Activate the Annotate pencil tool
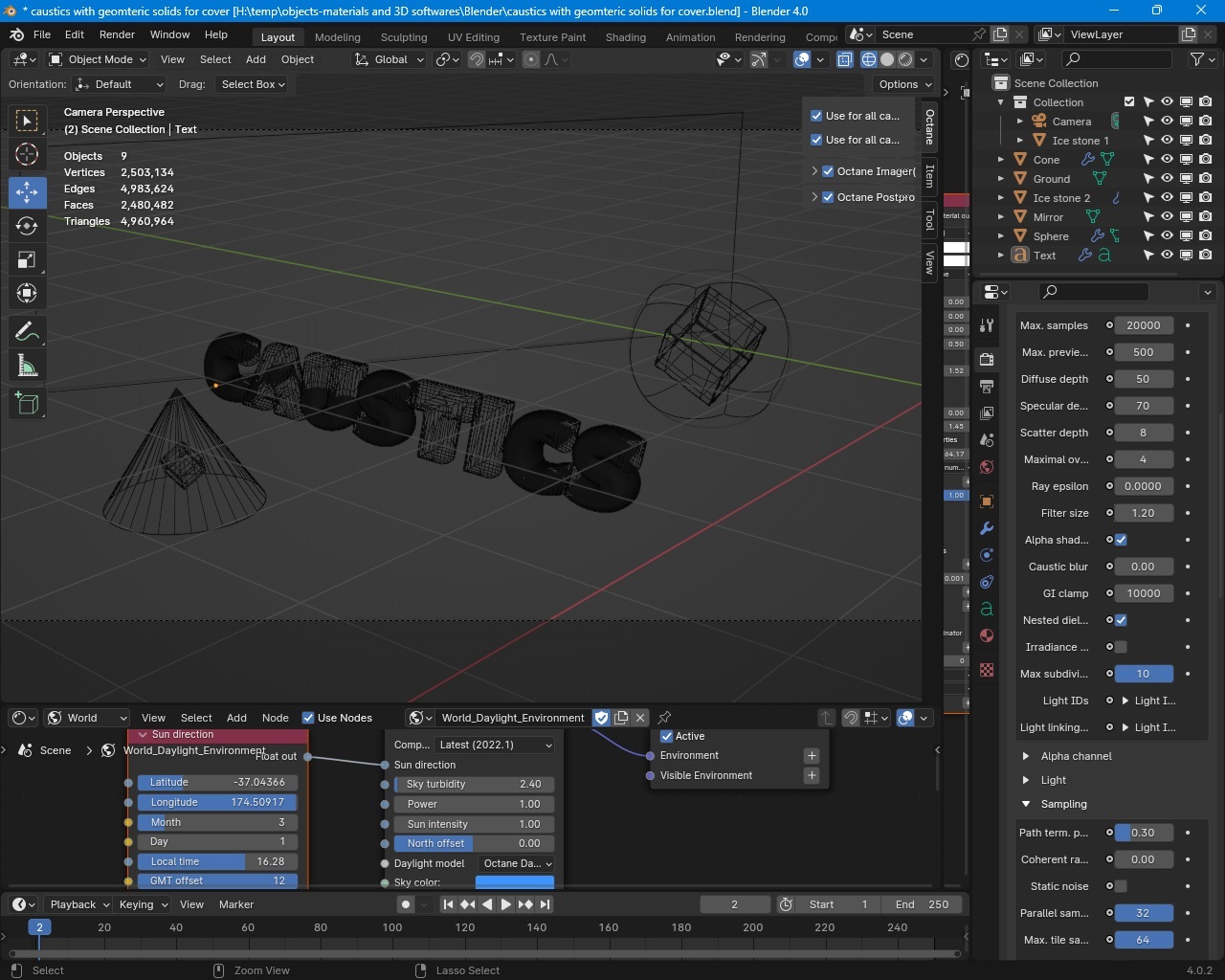1225x980 pixels. (x=27, y=332)
